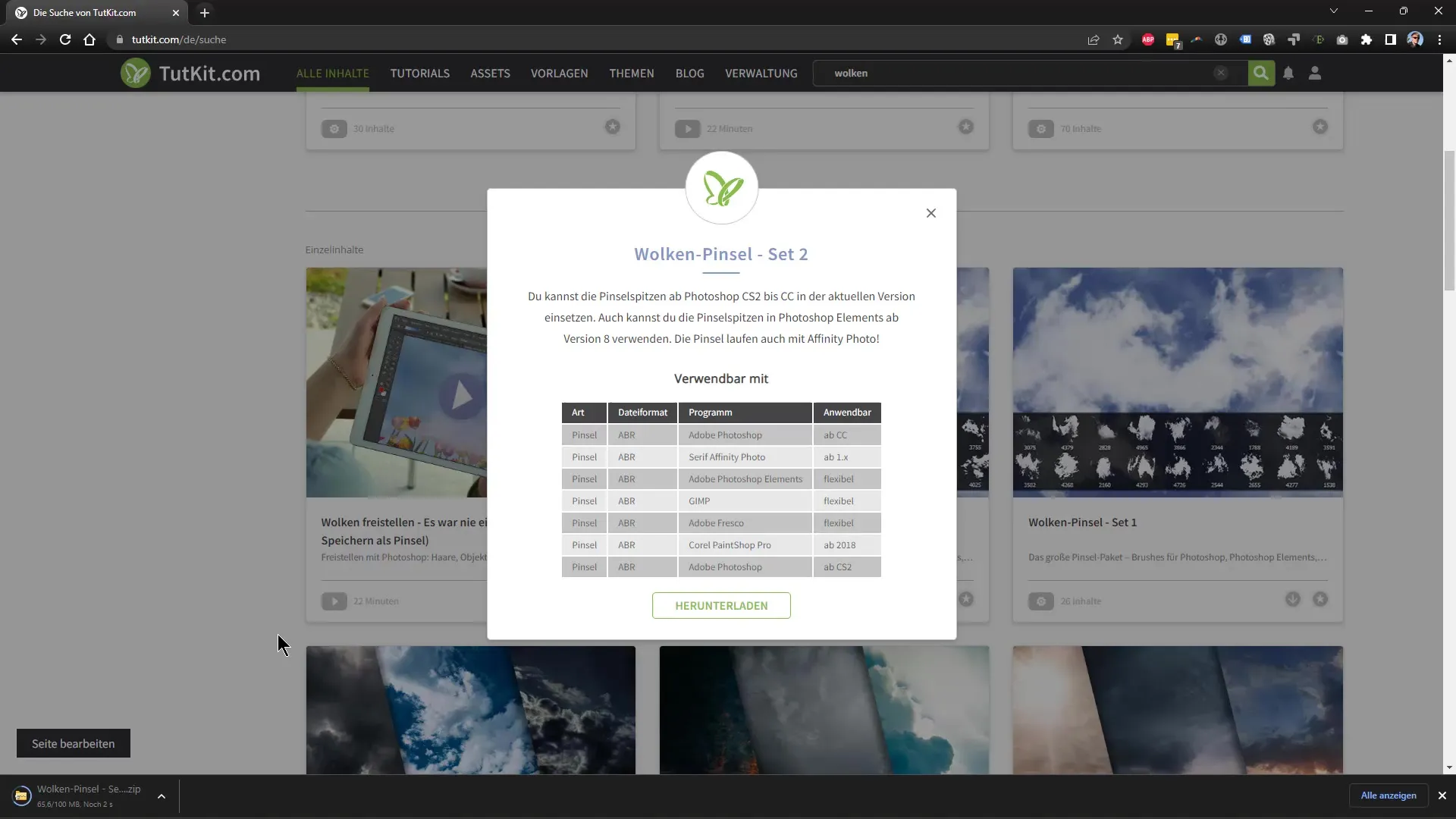This screenshot has width=1456, height=819.
Task: Favorite the top '22 Minuten' card star
Action: coord(966,127)
